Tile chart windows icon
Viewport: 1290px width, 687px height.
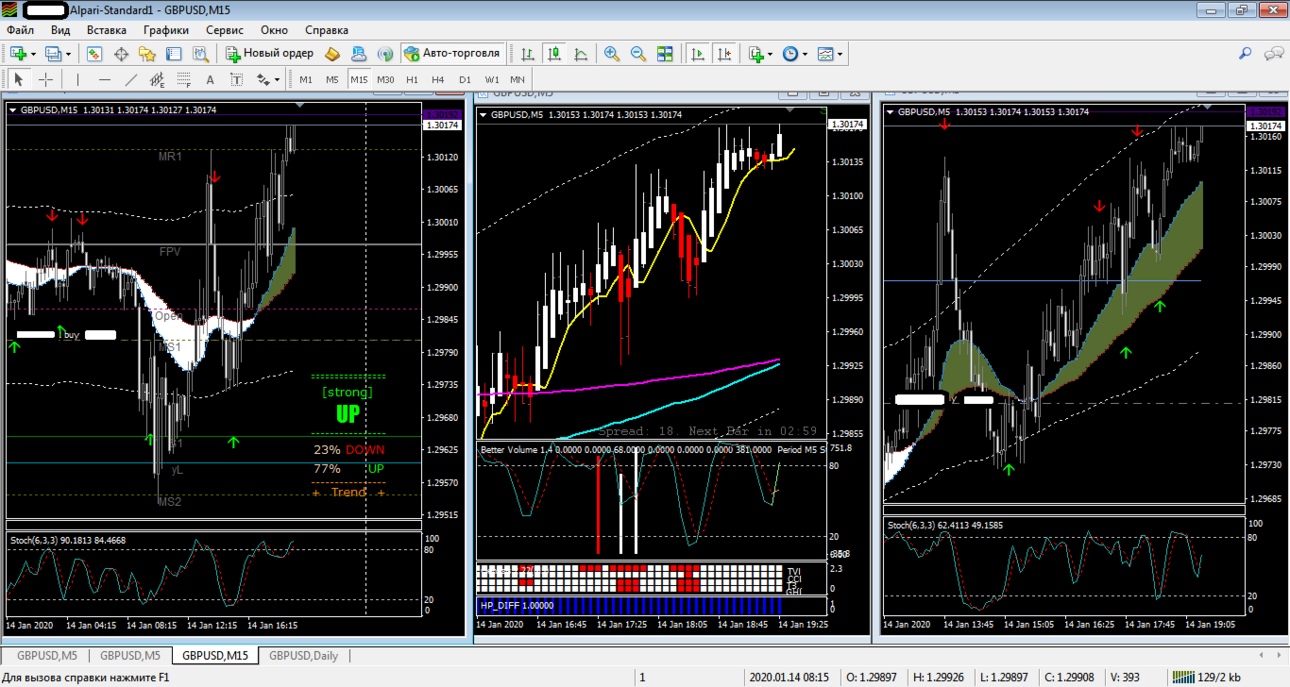pyautogui.click(x=665, y=54)
